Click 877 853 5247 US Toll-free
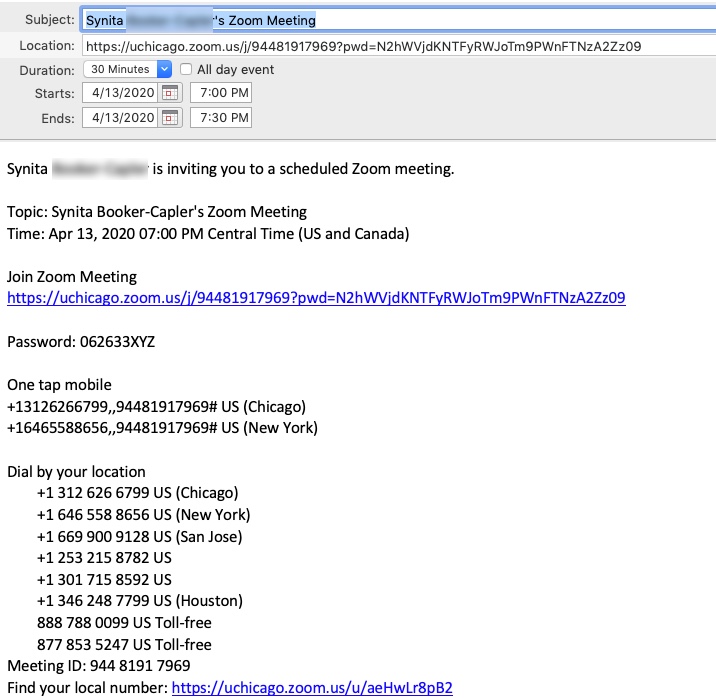 (x=124, y=645)
